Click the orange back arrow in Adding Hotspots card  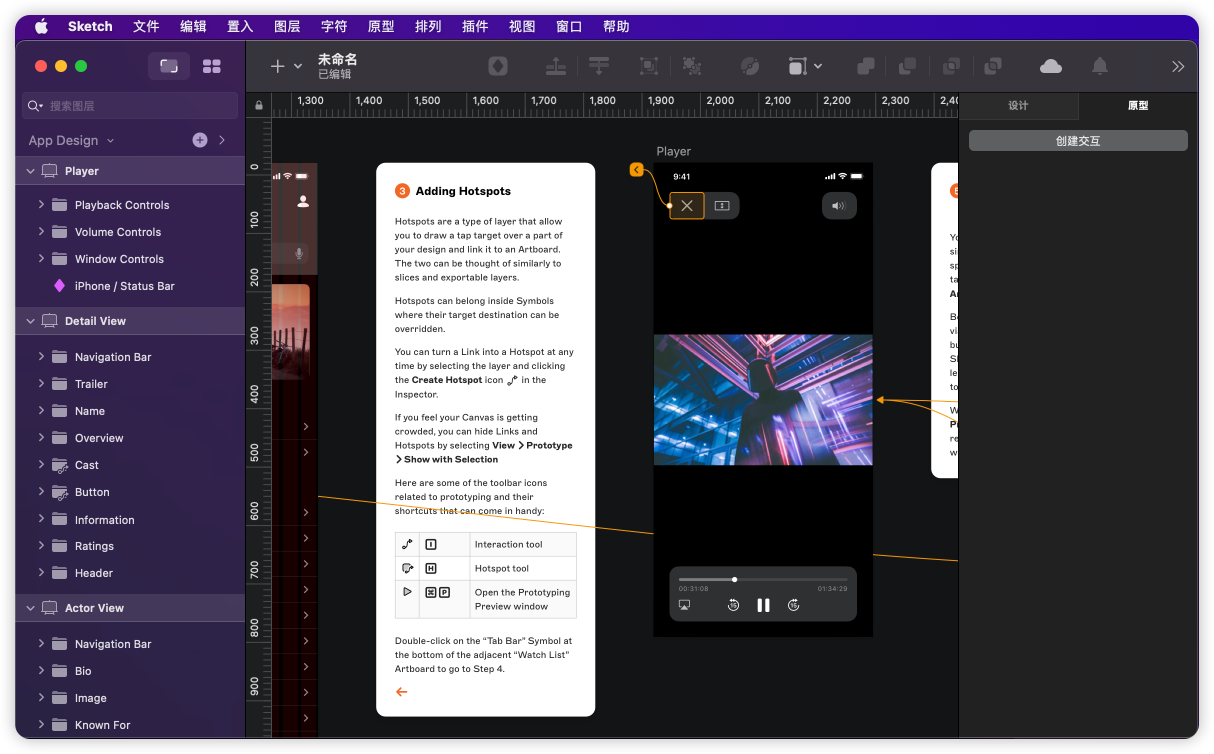(x=401, y=692)
